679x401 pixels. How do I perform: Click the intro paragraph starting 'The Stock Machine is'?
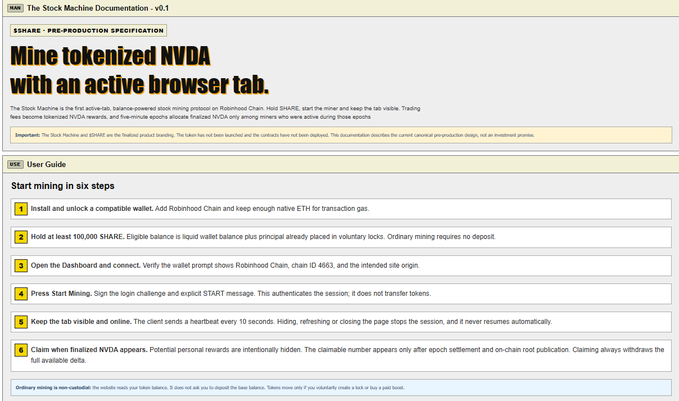click(x=215, y=113)
